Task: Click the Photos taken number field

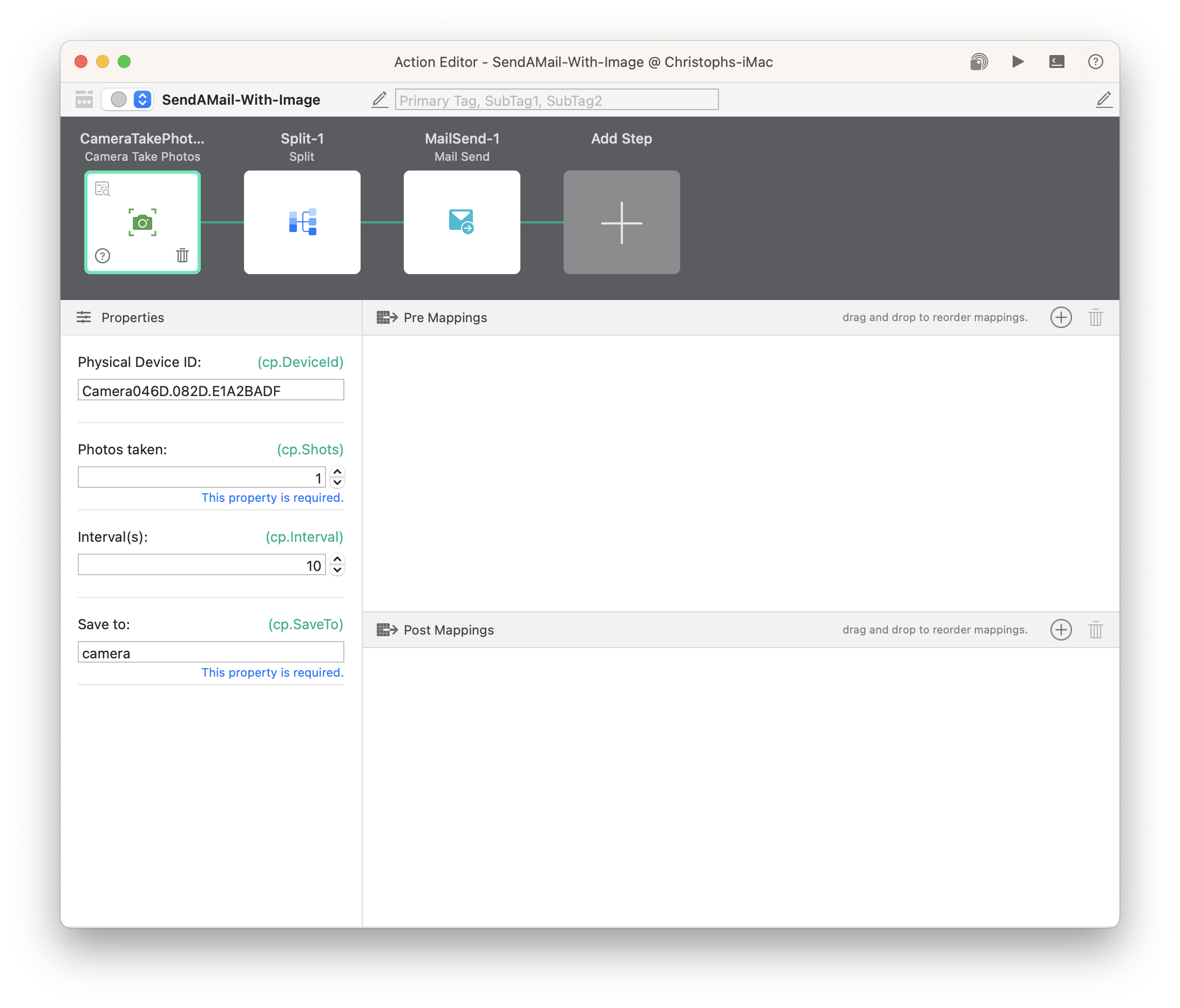Action: pos(201,478)
